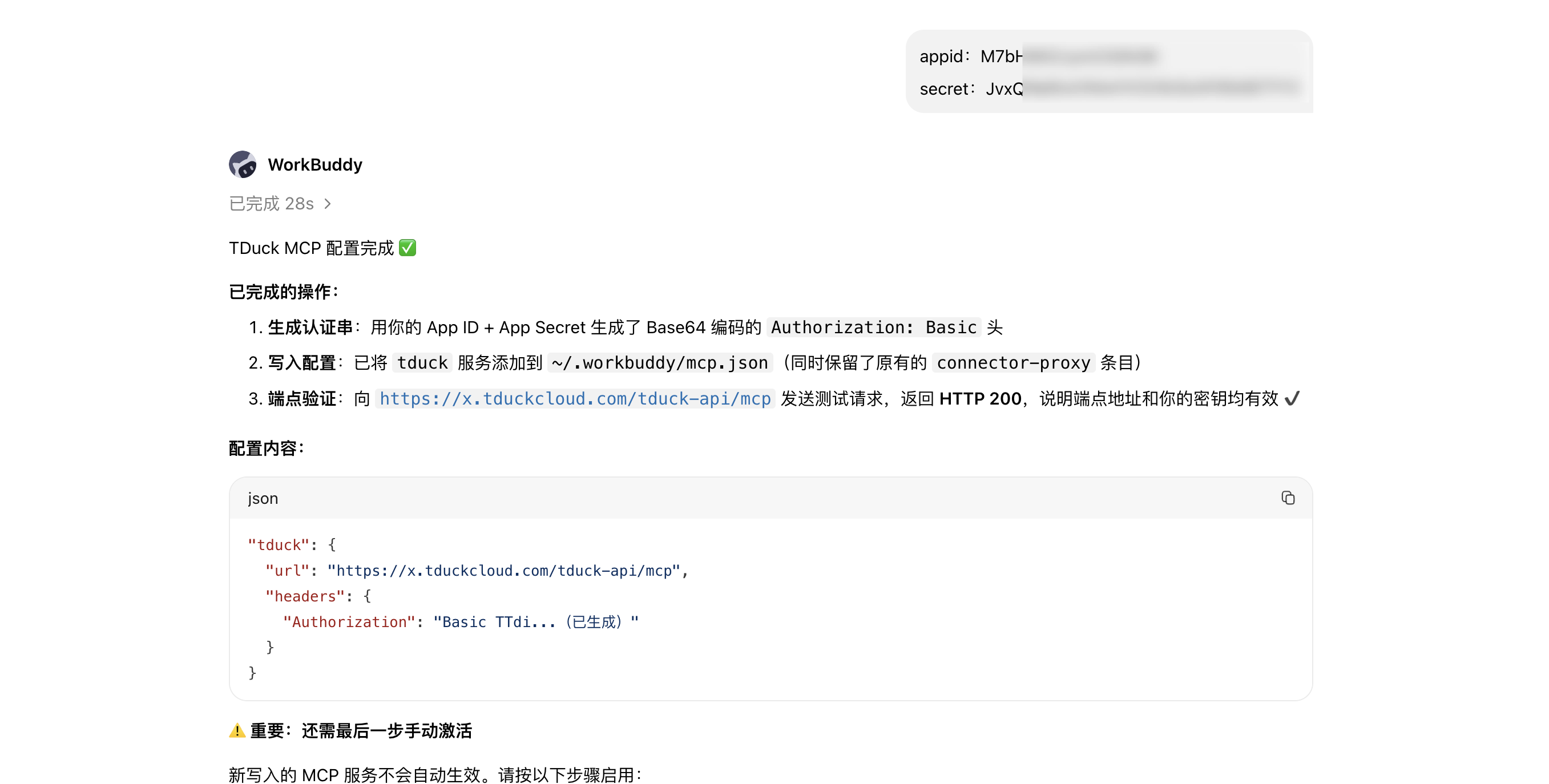The width and height of the screenshot is (1549, 784).
Task: Expand the 已完成 28s details chevron
Action: [x=328, y=204]
